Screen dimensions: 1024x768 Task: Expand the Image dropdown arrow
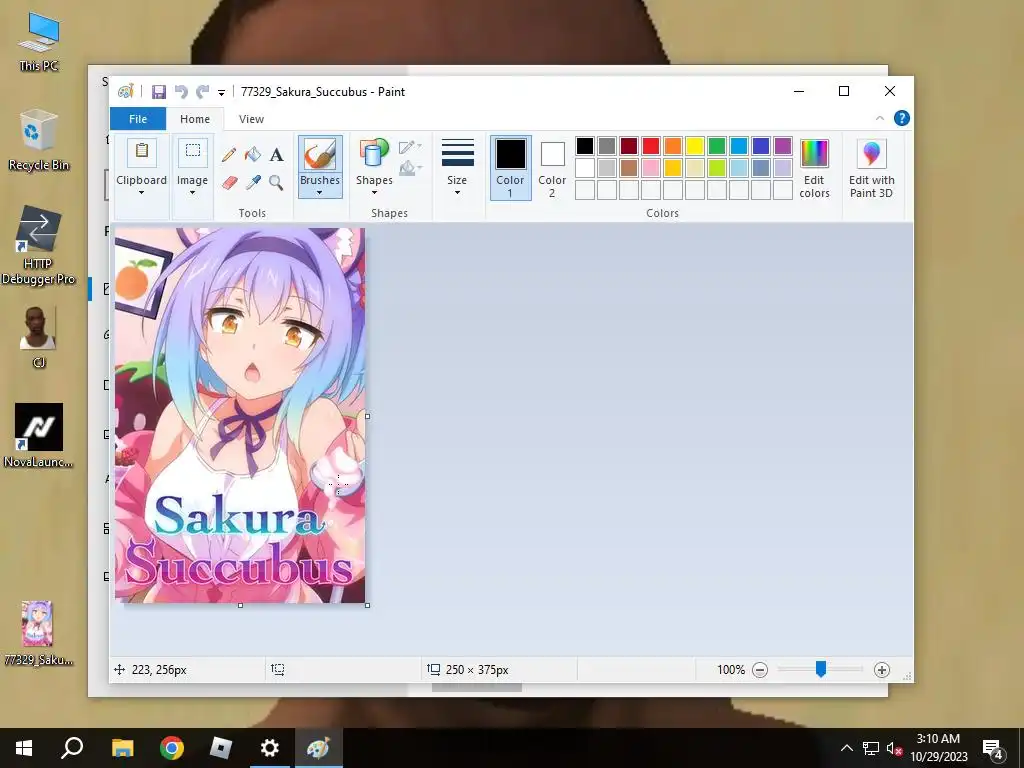pos(193,193)
